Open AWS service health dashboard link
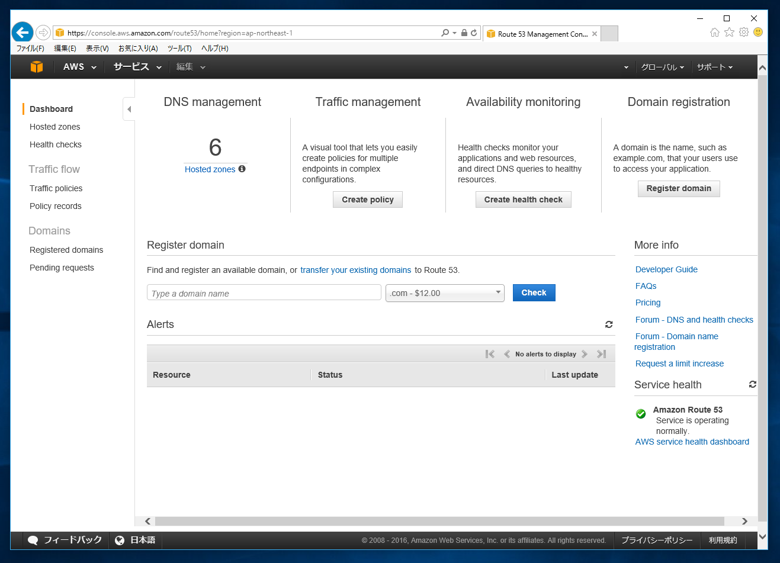 click(691, 442)
